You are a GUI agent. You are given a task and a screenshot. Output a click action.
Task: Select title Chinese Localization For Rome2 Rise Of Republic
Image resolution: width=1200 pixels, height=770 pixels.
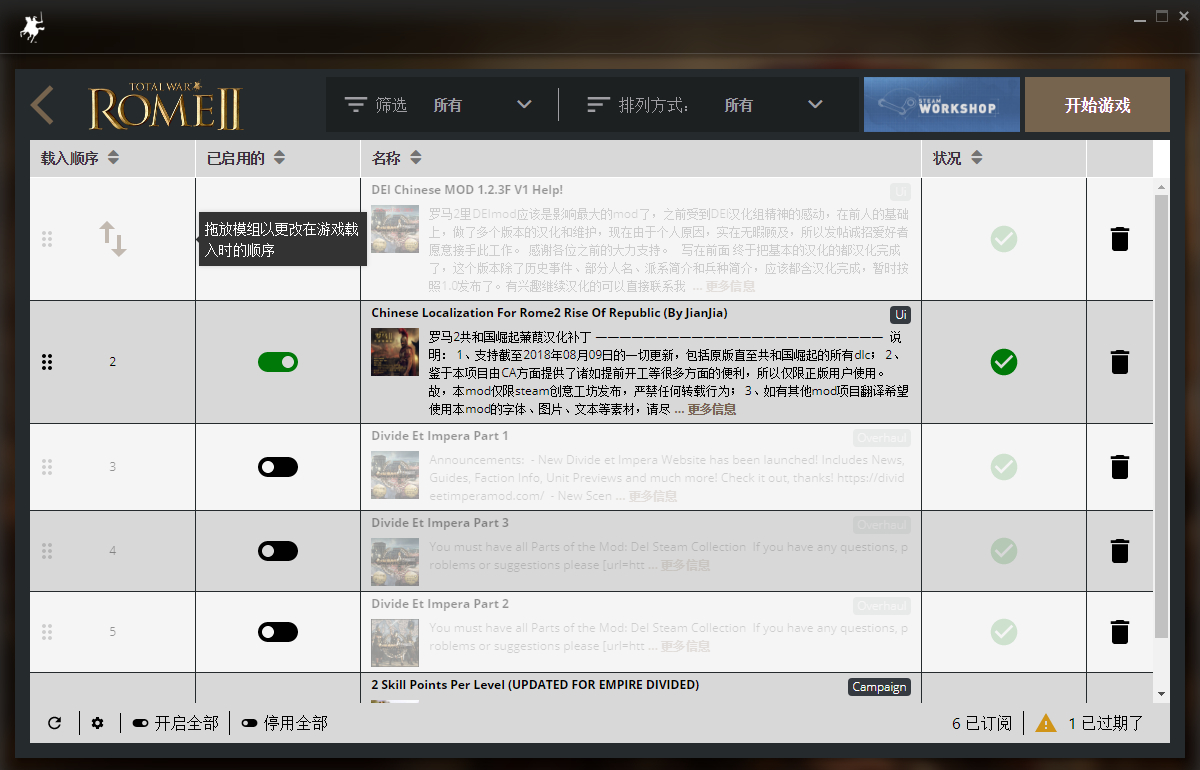point(549,313)
